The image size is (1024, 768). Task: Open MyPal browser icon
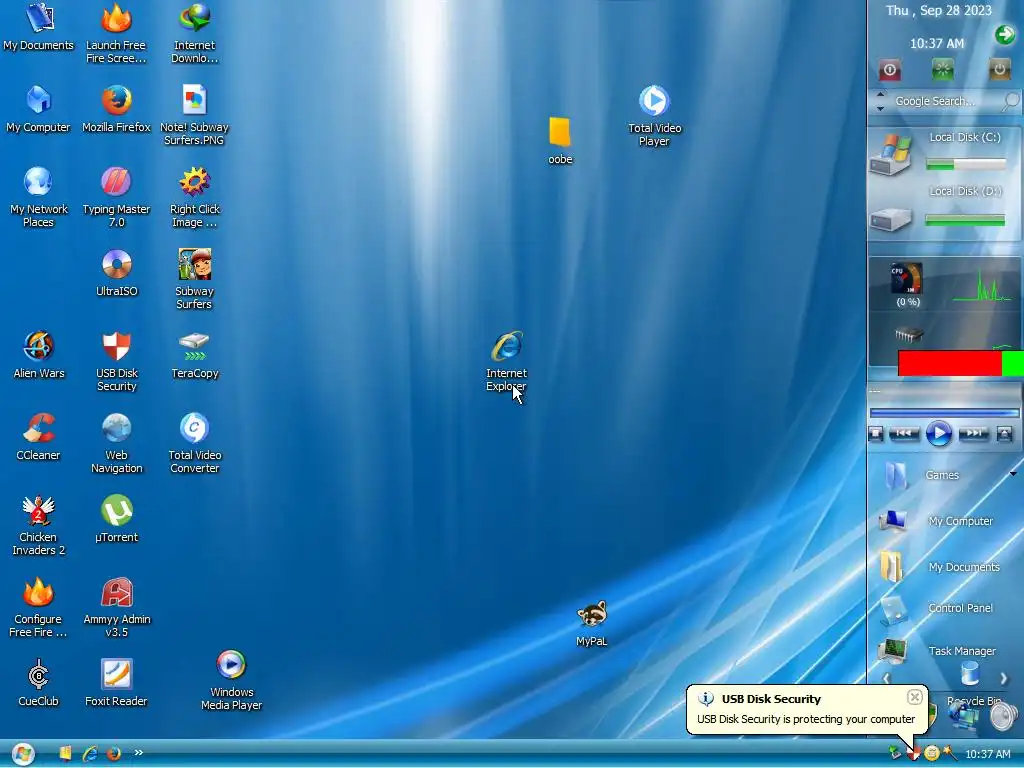[592, 624]
